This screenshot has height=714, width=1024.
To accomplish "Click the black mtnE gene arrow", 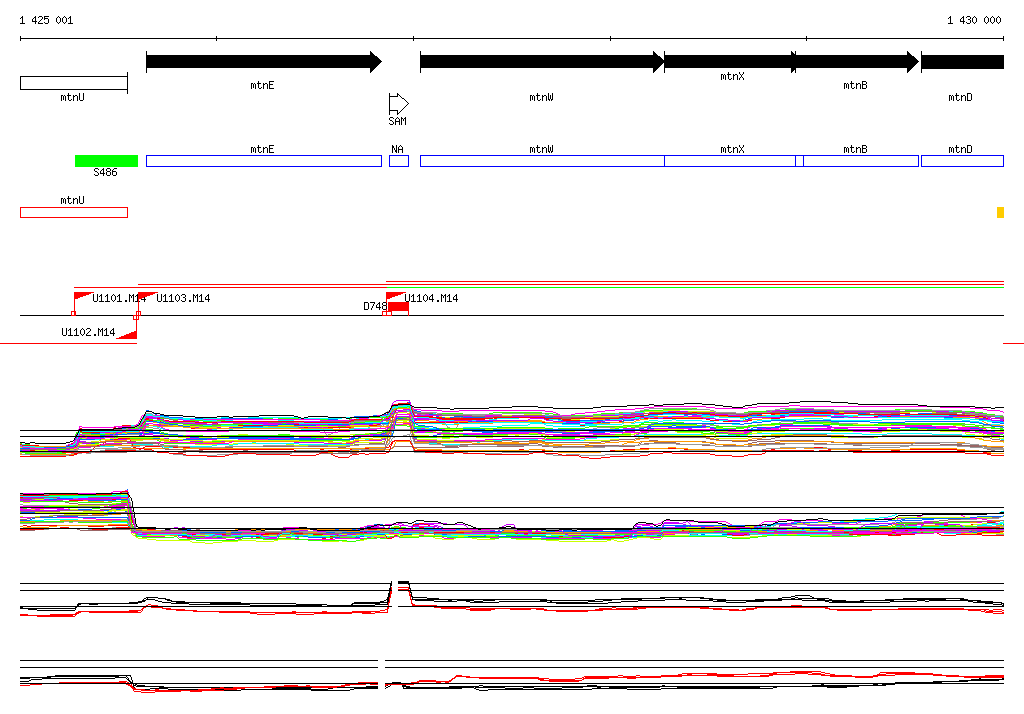I will click(x=264, y=62).
